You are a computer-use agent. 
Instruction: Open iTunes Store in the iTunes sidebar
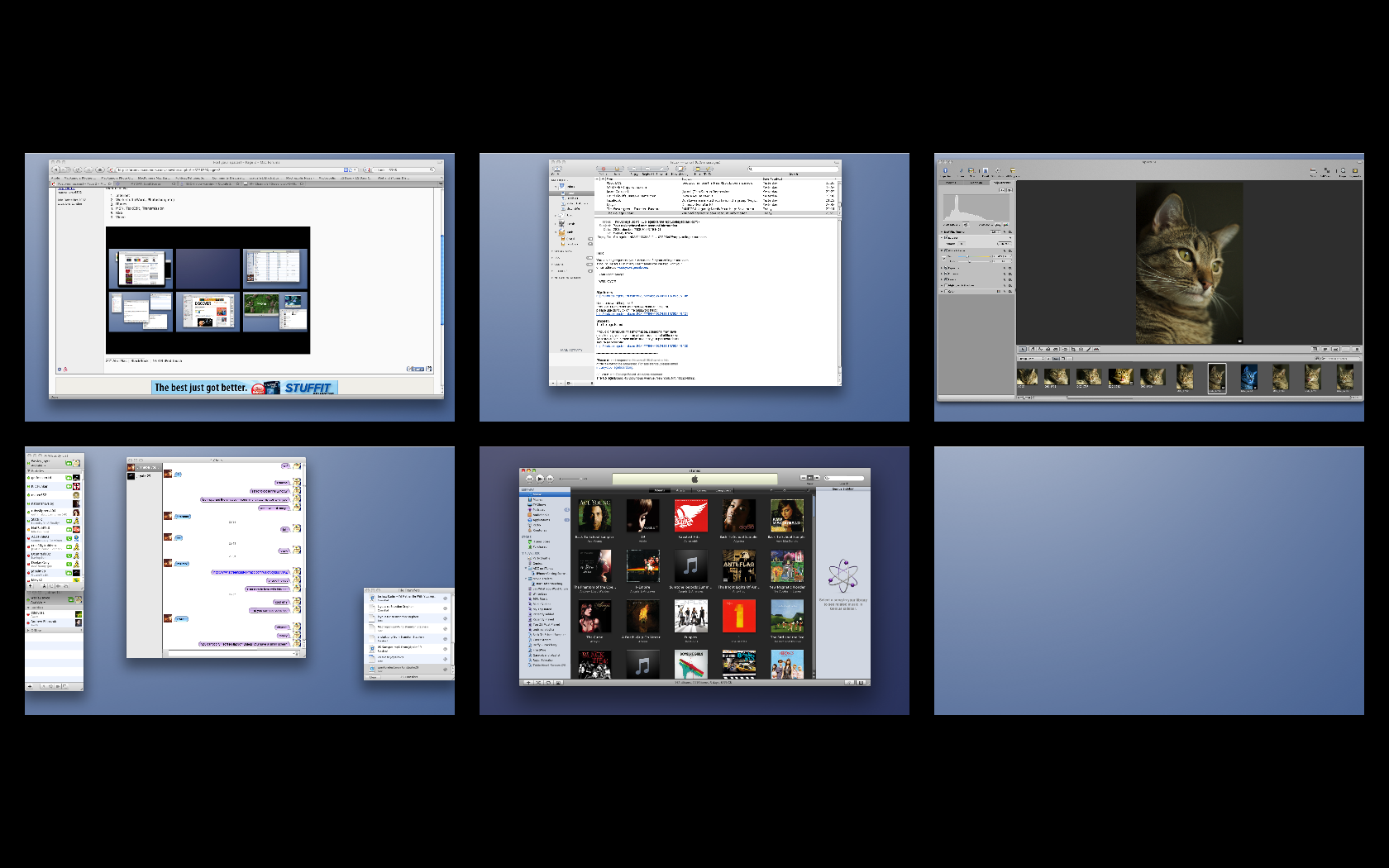coord(545,541)
